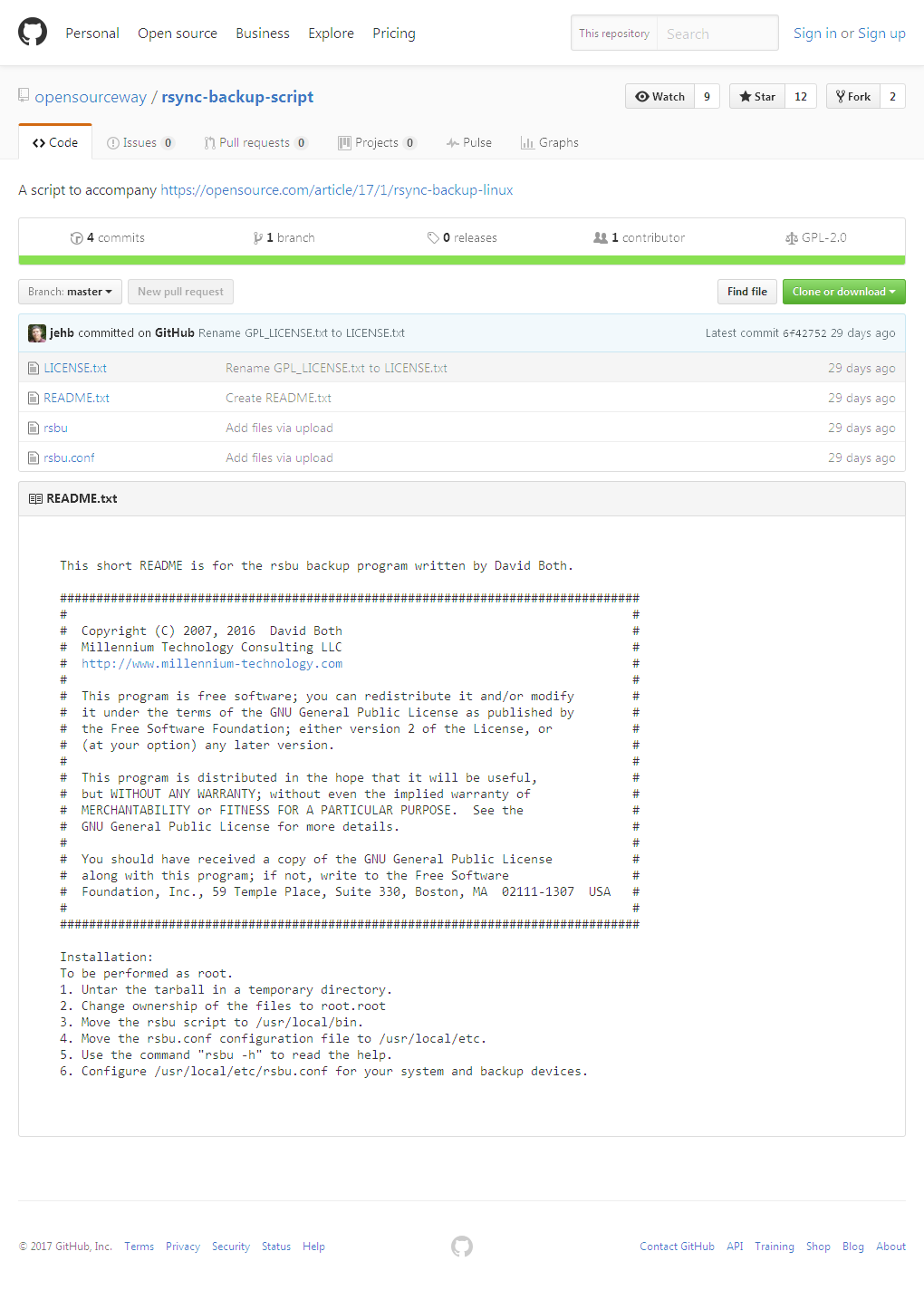This screenshot has width=924, height=1290.
Task: Open Open source in the top navigation
Action: (178, 33)
